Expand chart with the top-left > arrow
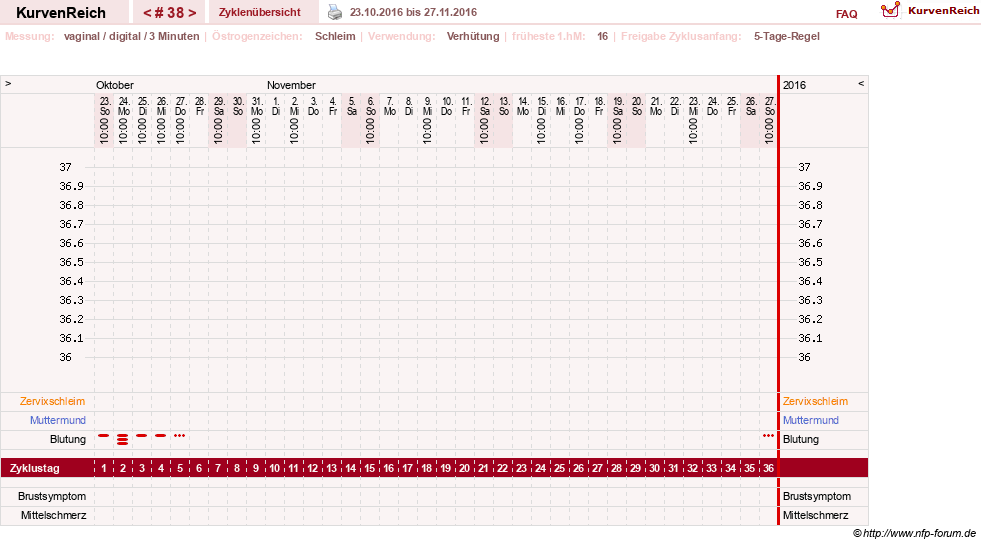Screen dimensions: 981x545 8,84
